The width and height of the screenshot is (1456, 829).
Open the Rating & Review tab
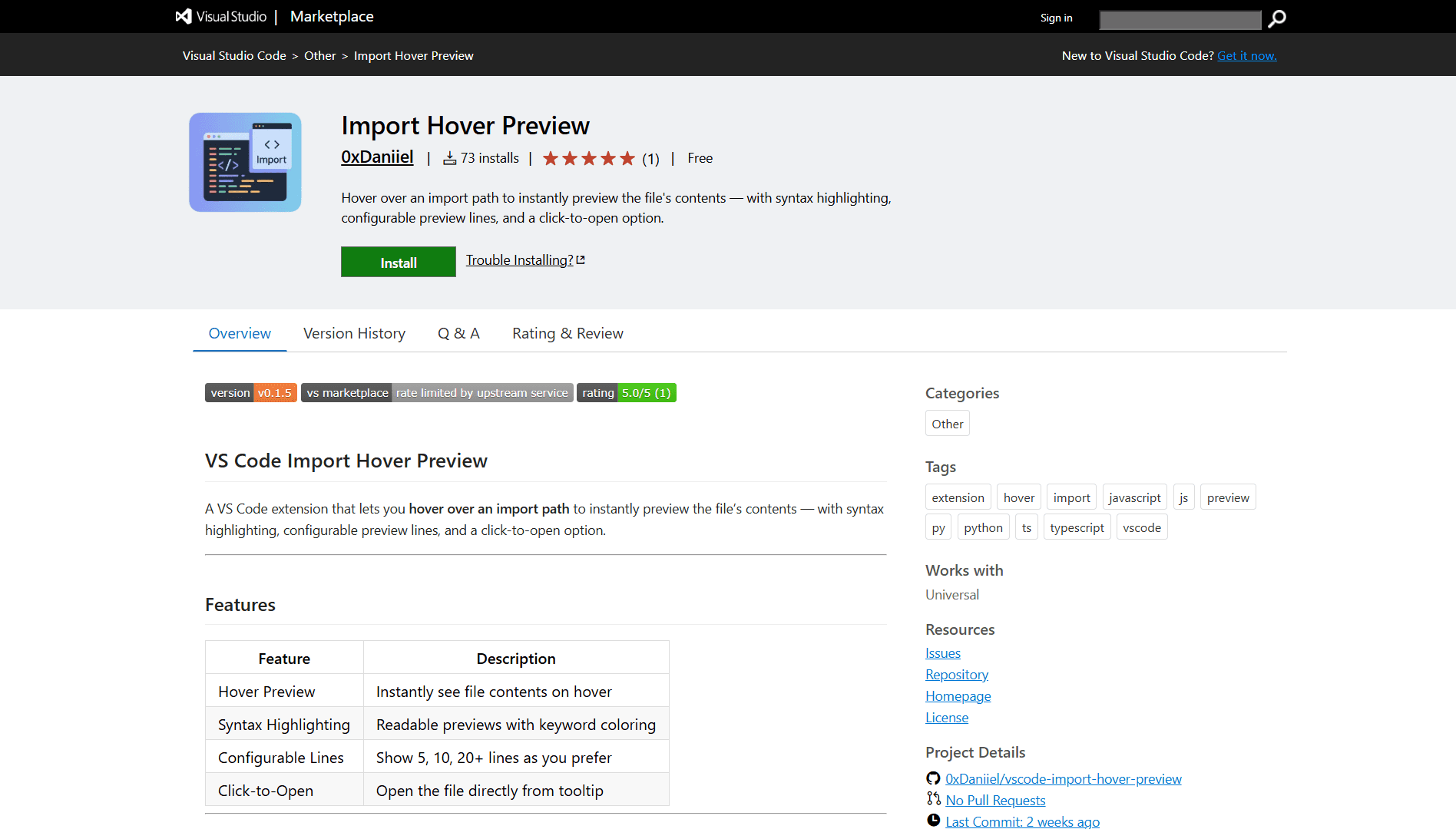point(567,333)
